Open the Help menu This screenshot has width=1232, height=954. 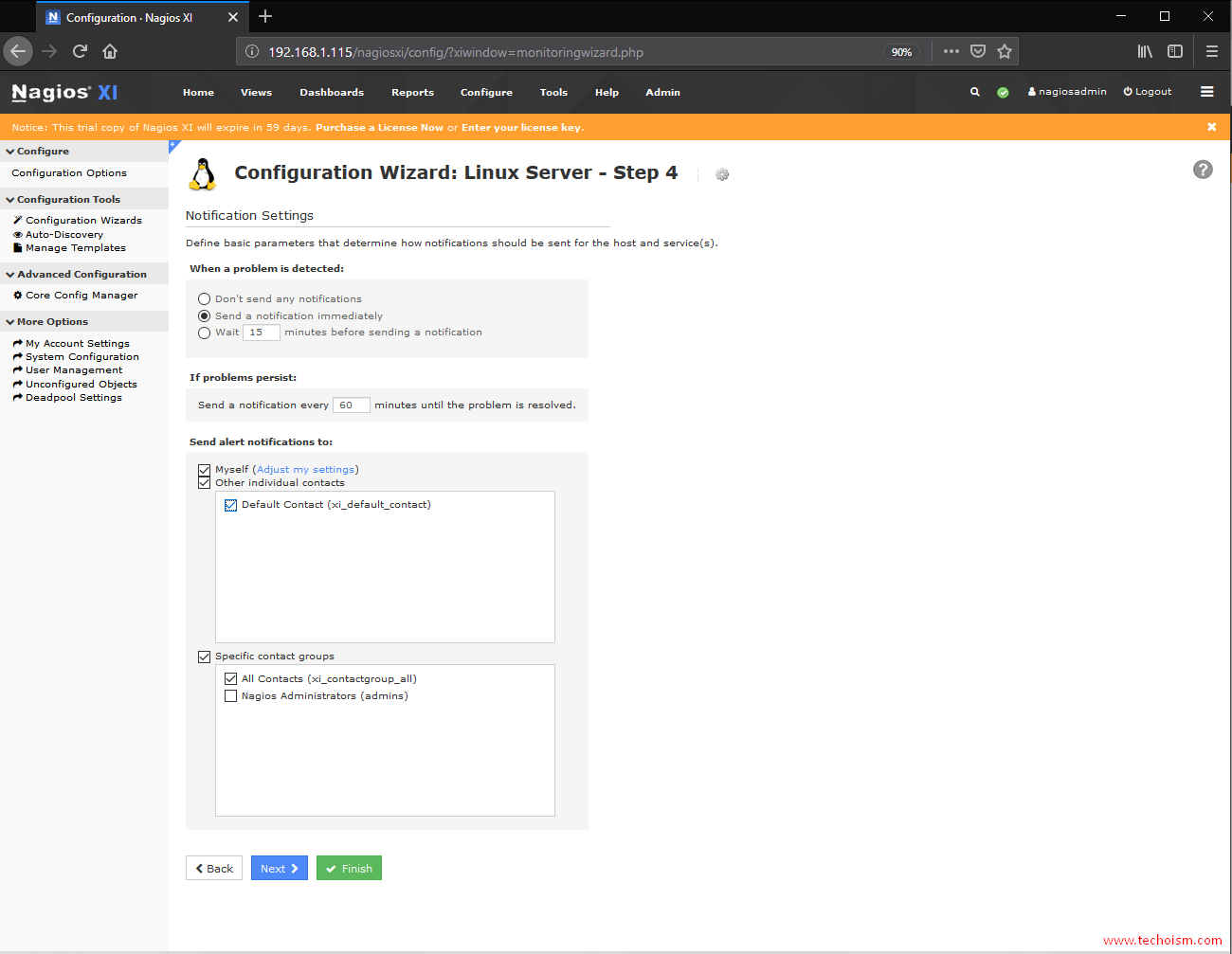click(607, 93)
